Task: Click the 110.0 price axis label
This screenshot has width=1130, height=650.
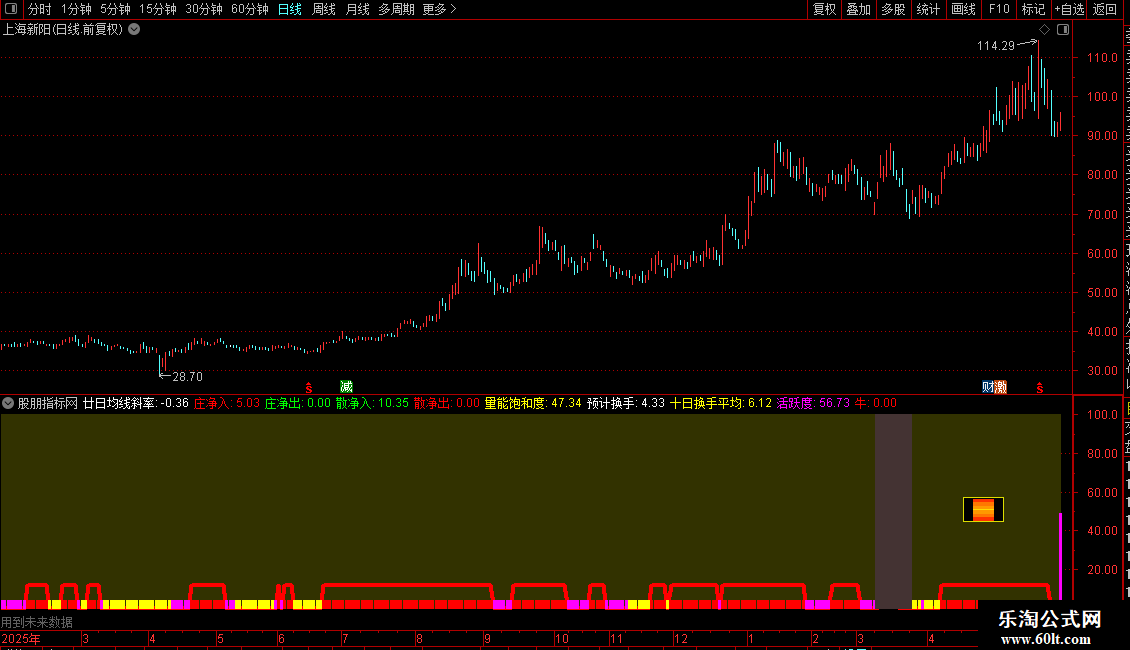Action: [x=1103, y=58]
